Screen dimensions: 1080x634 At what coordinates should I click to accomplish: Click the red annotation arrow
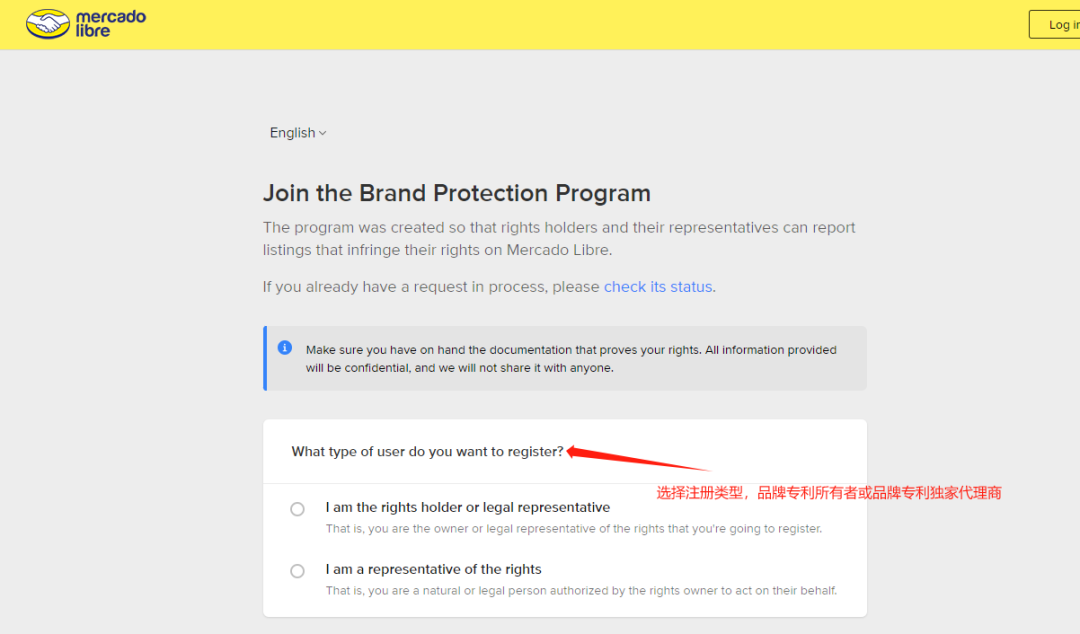click(x=638, y=460)
